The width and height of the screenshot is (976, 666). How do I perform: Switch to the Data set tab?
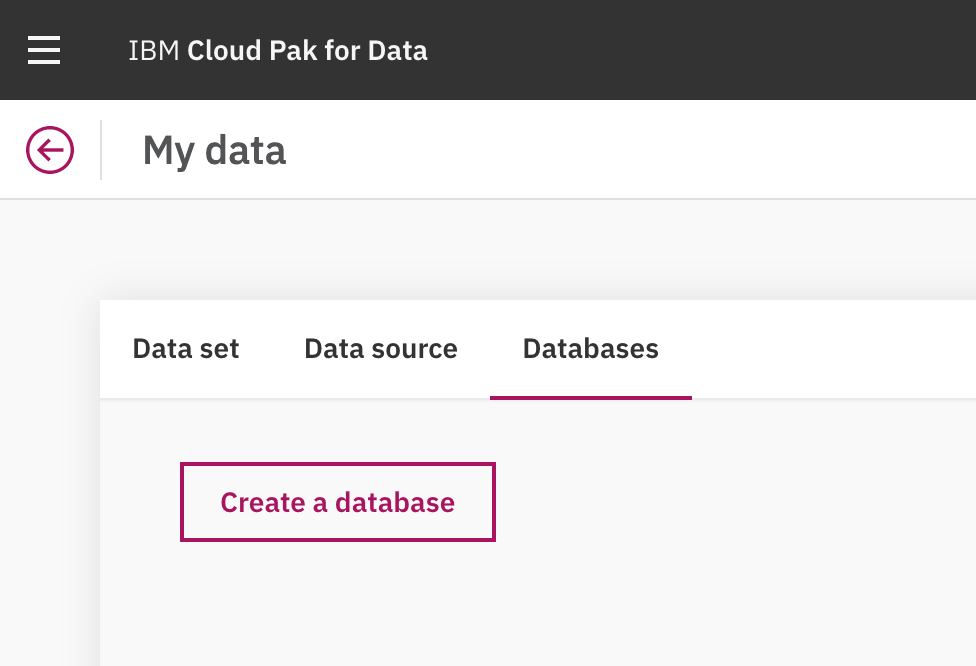point(185,349)
